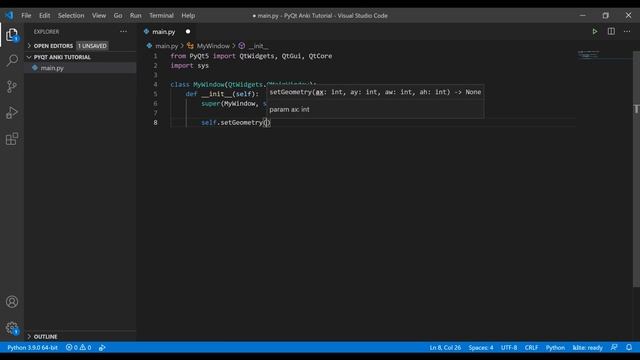Open the Extensions view
This screenshot has width=640, height=360.
(12, 139)
